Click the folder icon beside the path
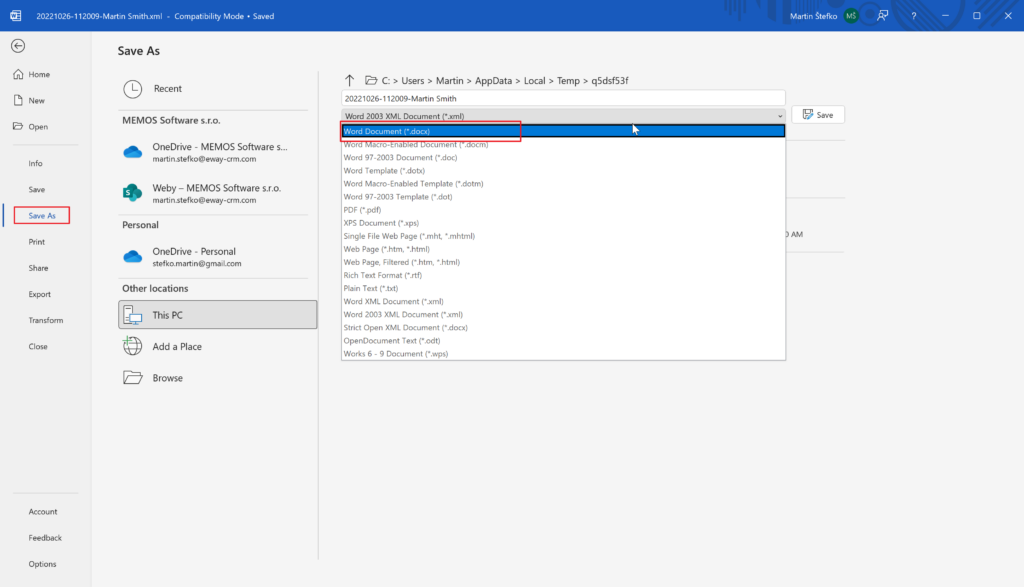The width and height of the screenshot is (1024, 587). click(371, 80)
